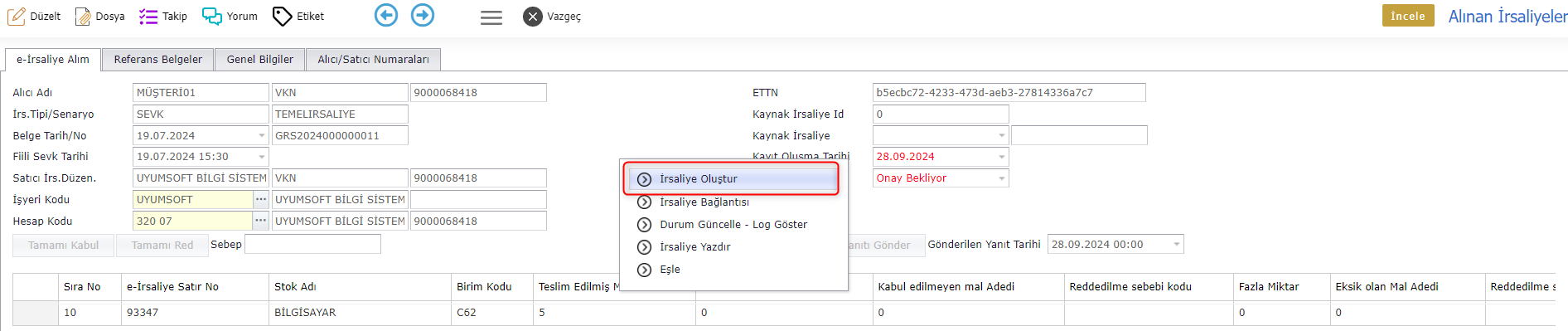Click the Takip checklist icon

pyautogui.click(x=148, y=16)
